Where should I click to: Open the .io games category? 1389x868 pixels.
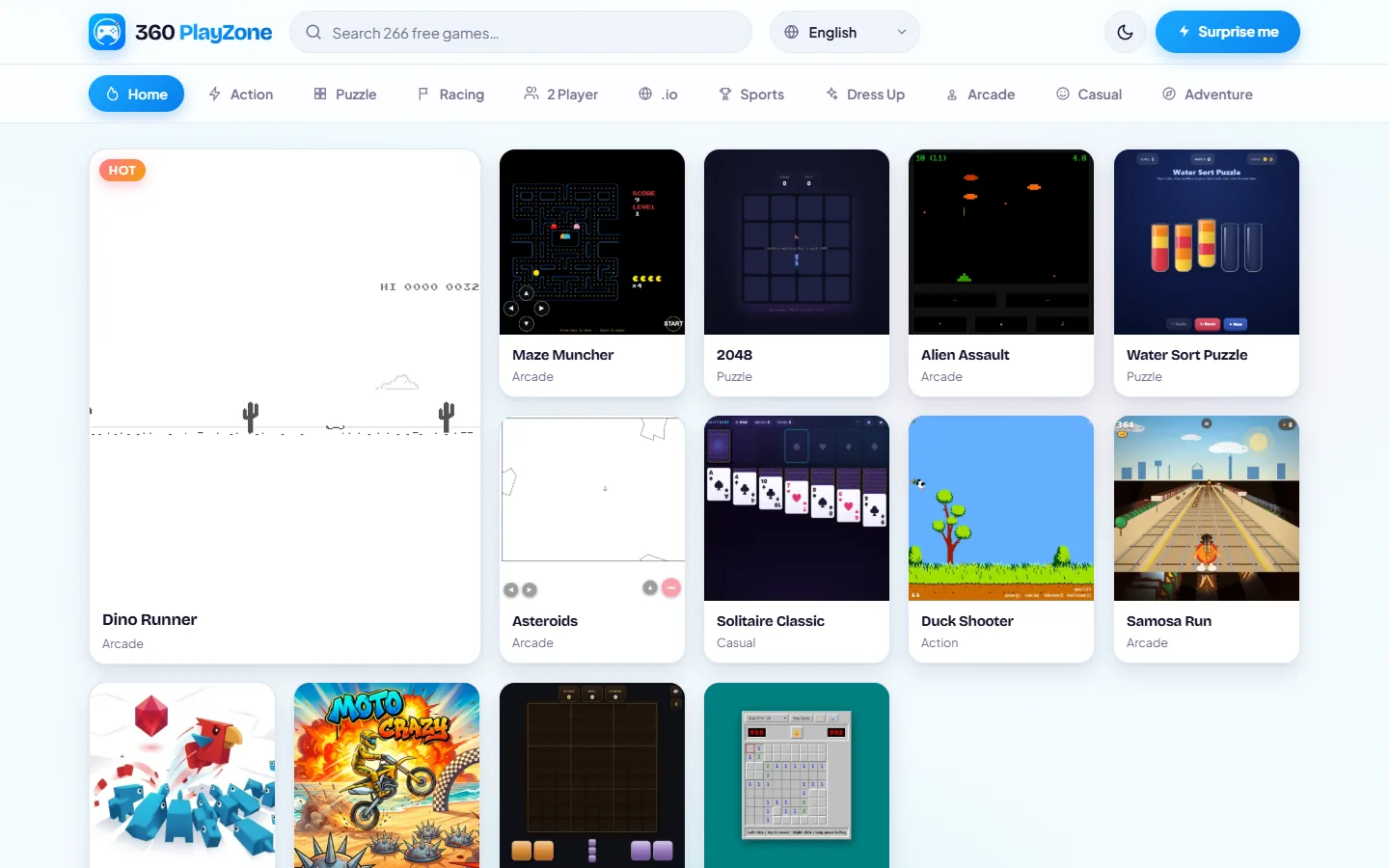(x=659, y=94)
